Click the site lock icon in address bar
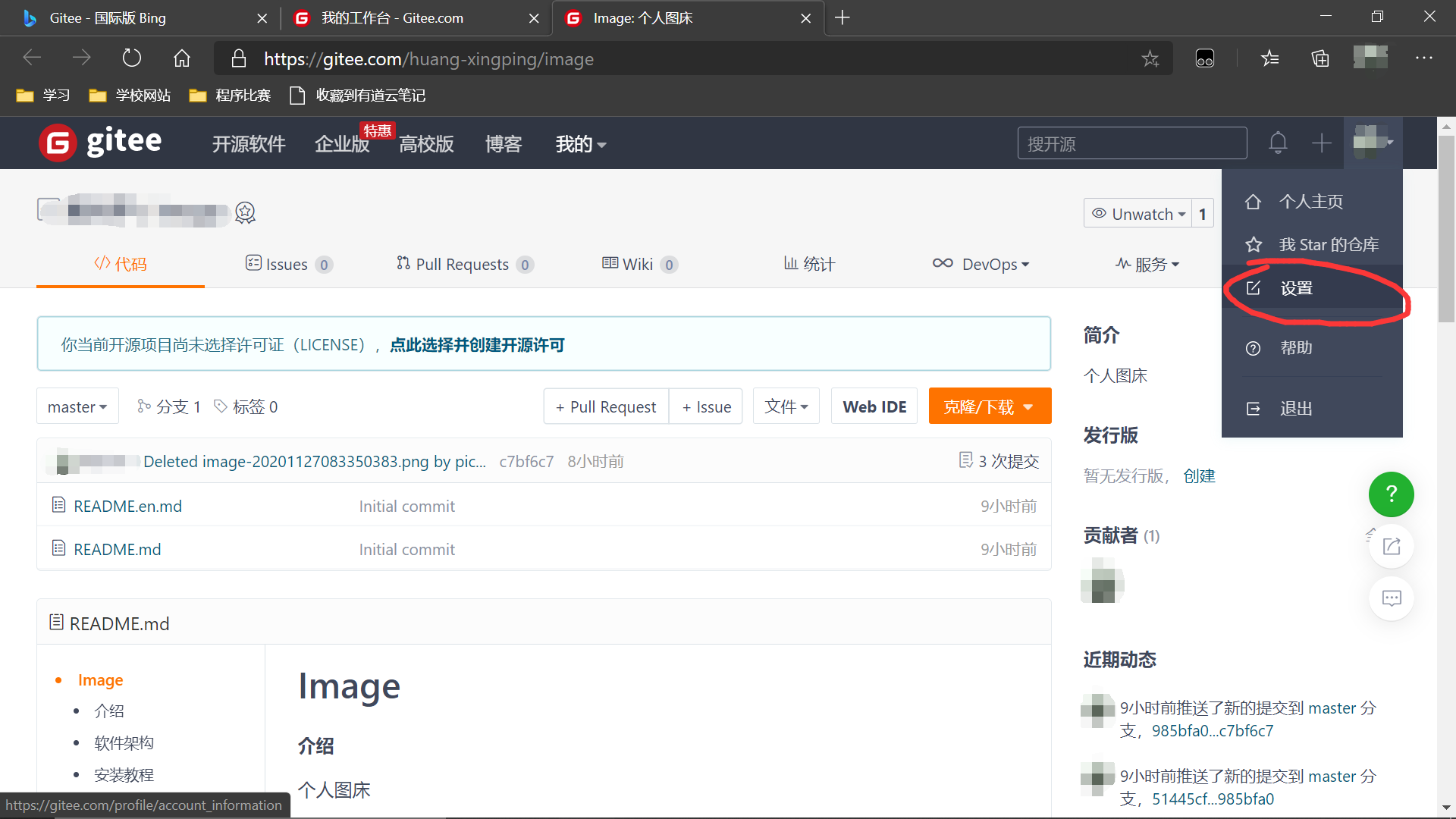Screen dimensions: 1456x819 tap(238, 58)
